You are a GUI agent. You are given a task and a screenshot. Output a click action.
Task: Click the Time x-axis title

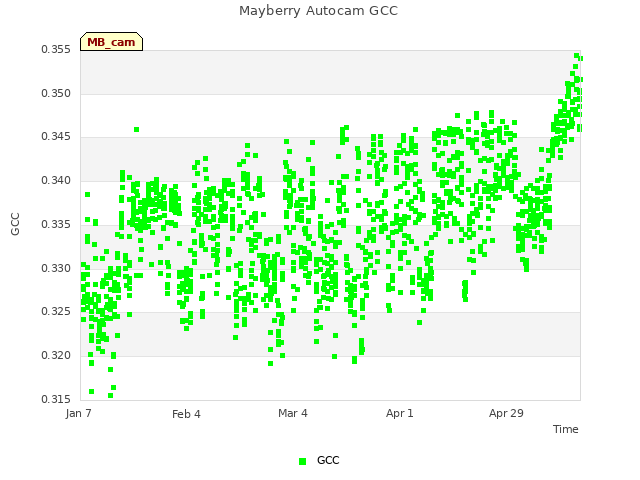tap(566, 429)
